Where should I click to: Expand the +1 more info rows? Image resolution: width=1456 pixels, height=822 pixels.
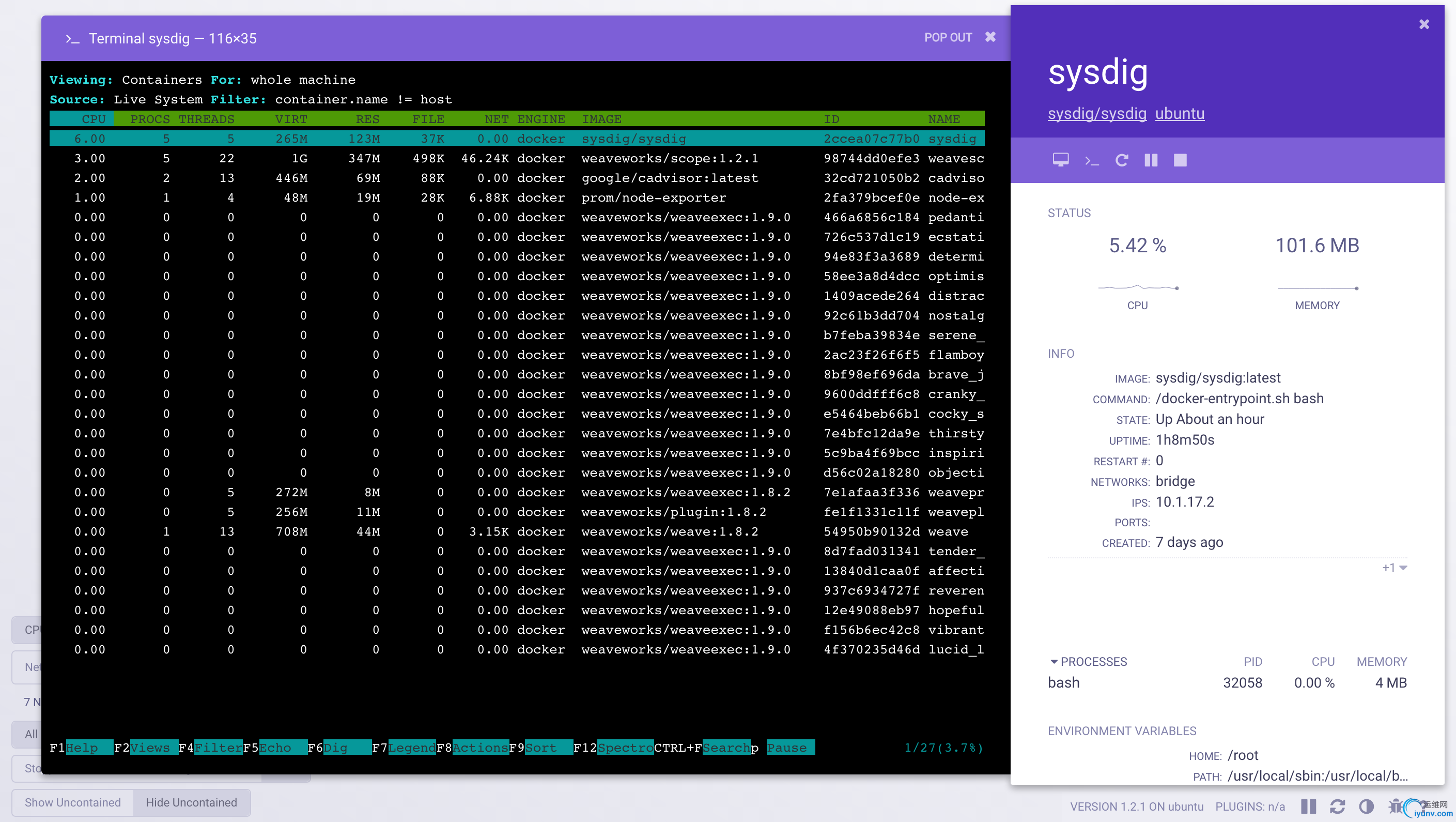[x=1395, y=568]
